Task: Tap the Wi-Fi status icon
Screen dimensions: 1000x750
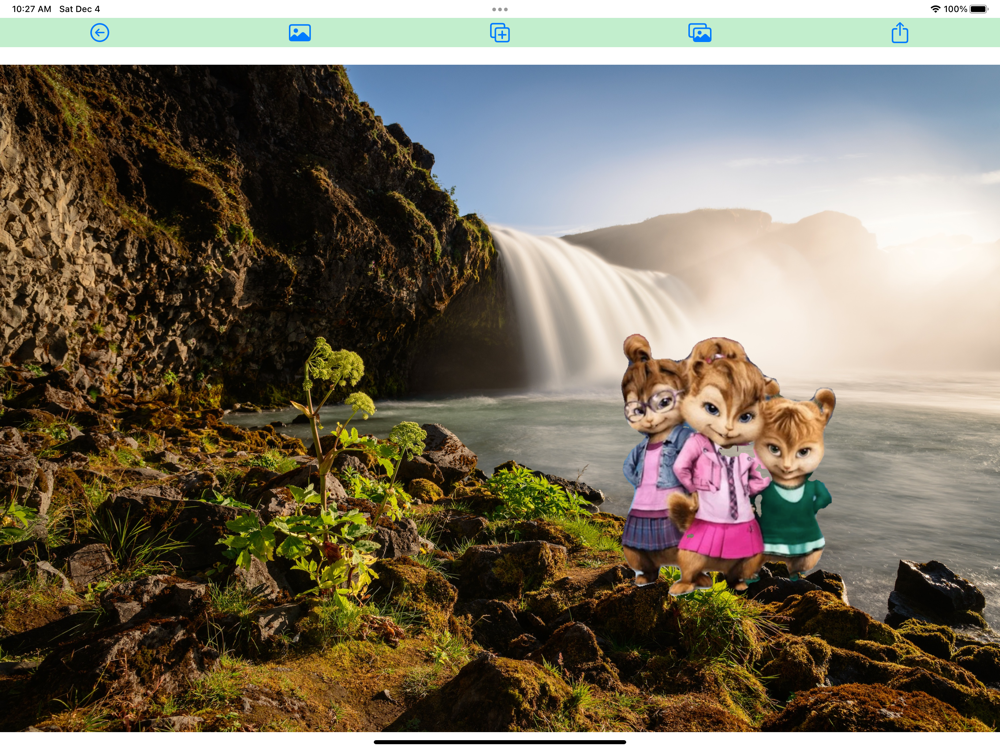Action: (x=936, y=9)
